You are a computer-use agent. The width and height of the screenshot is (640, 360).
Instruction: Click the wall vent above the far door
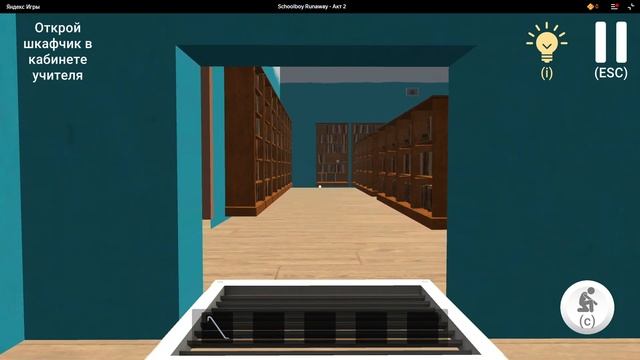(412, 92)
